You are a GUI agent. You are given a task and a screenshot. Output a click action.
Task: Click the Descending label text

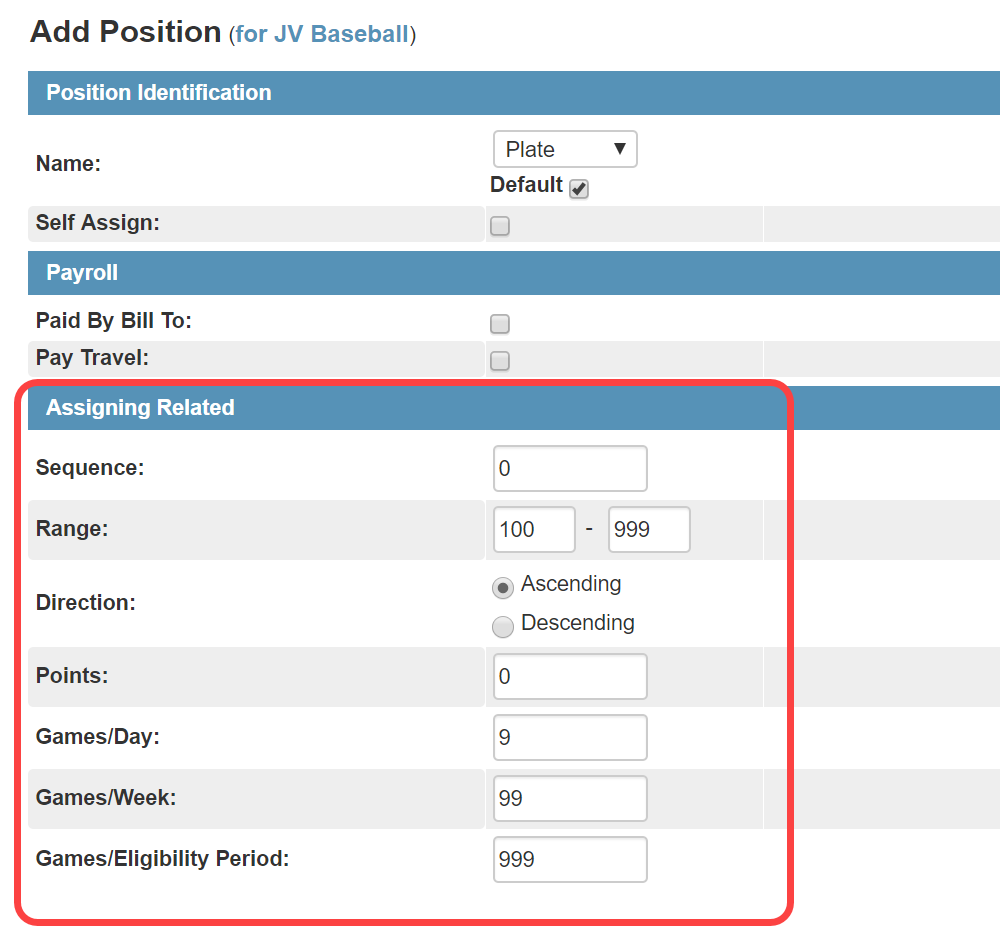point(578,622)
